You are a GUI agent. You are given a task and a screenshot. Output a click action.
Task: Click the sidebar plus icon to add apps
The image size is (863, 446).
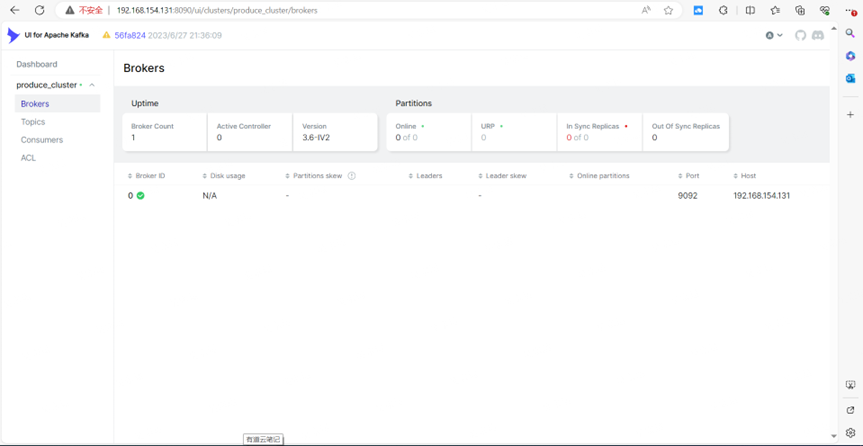pos(850,115)
